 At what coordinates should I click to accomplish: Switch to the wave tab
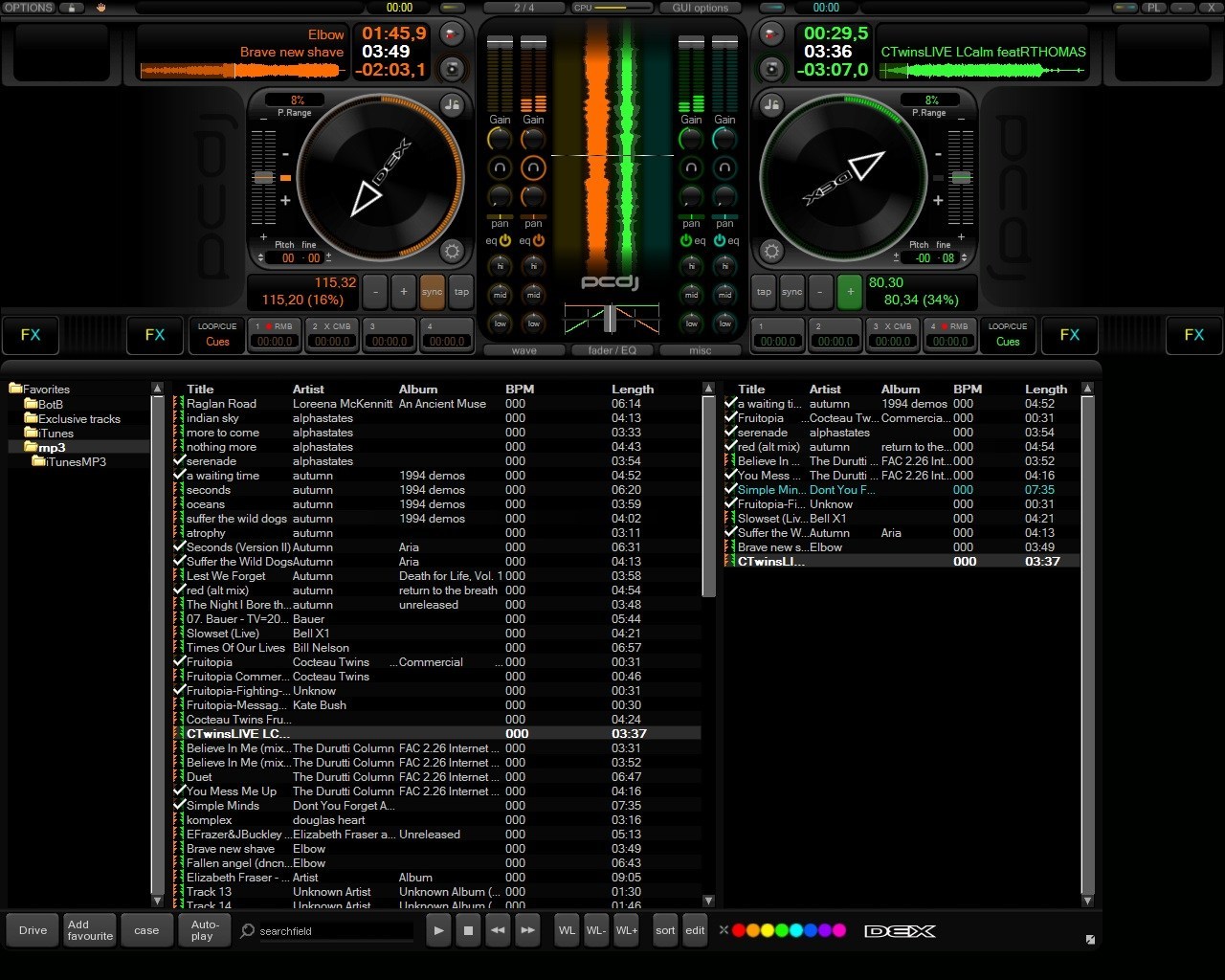pyautogui.click(x=524, y=350)
